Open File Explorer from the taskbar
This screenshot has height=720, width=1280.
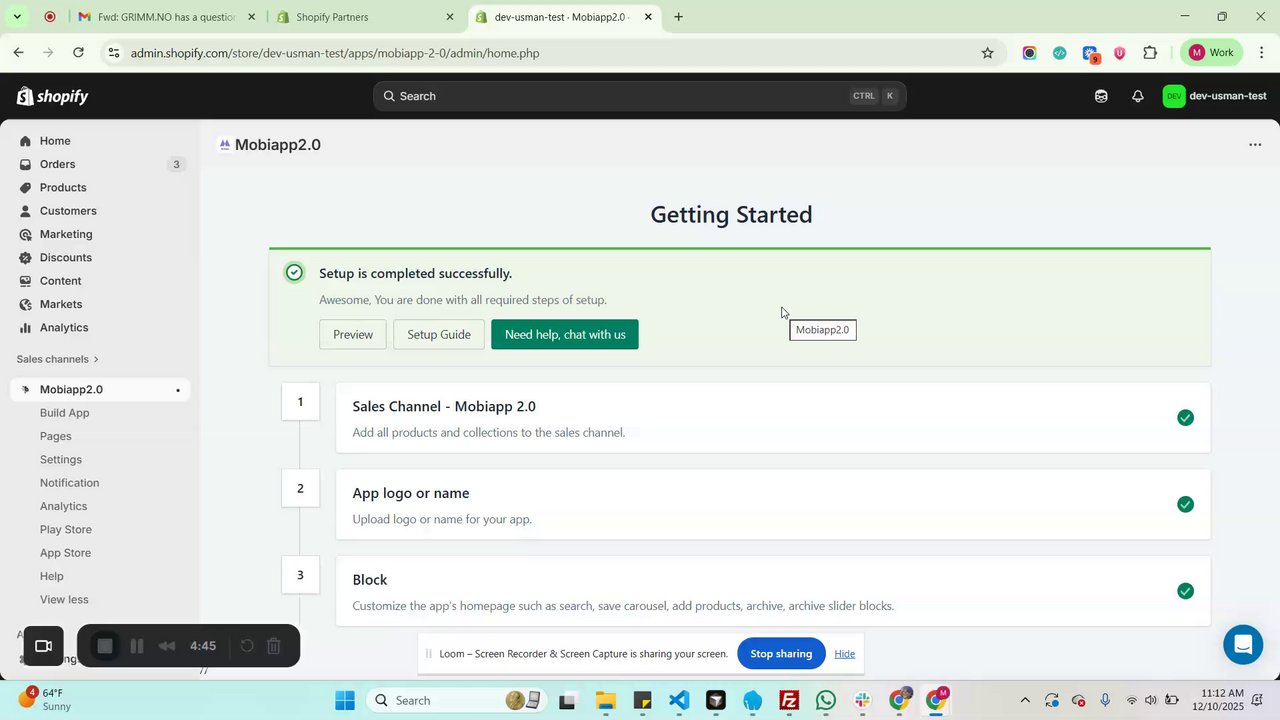click(x=605, y=701)
